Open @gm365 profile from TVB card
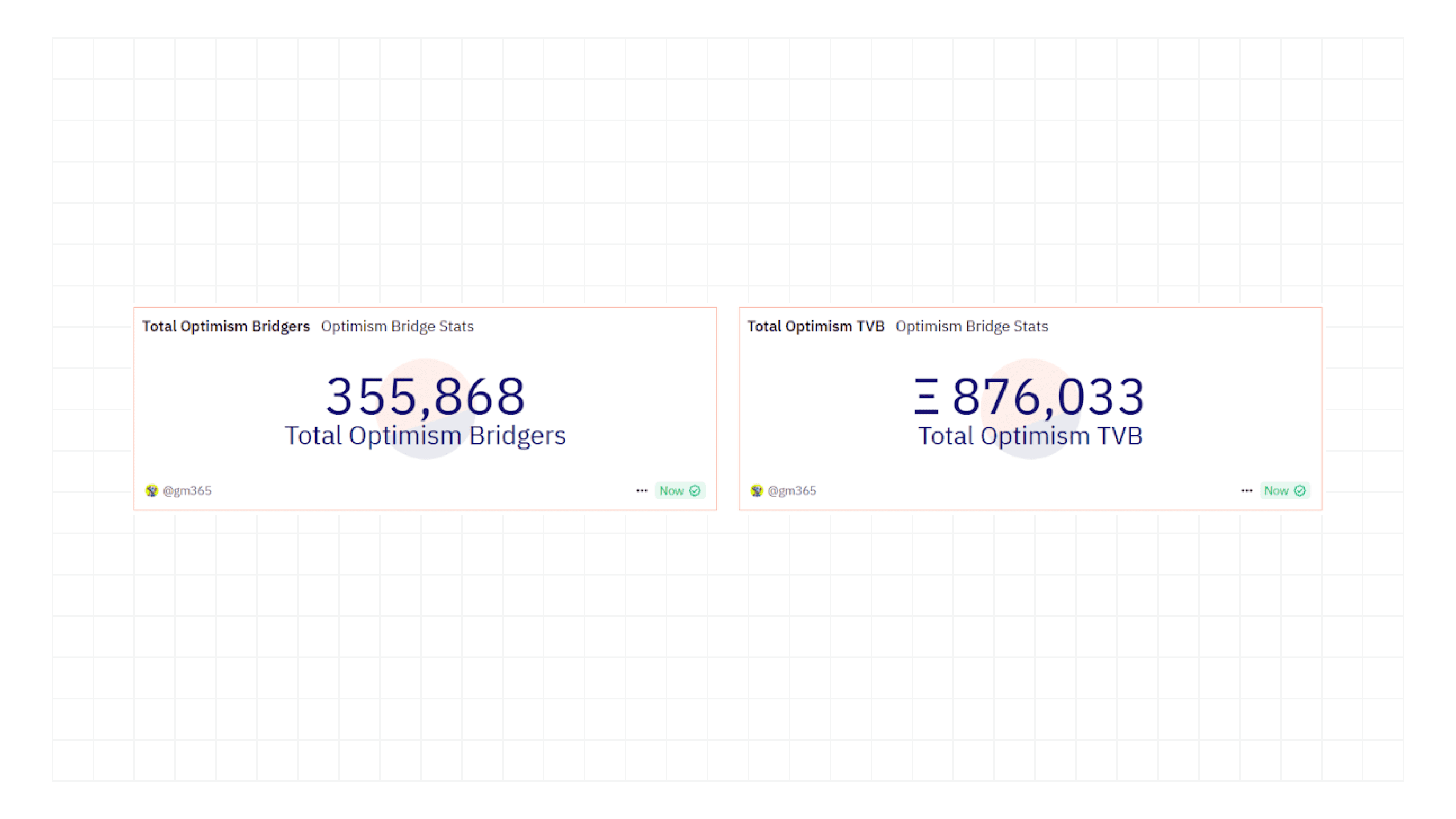 point(792,490)
